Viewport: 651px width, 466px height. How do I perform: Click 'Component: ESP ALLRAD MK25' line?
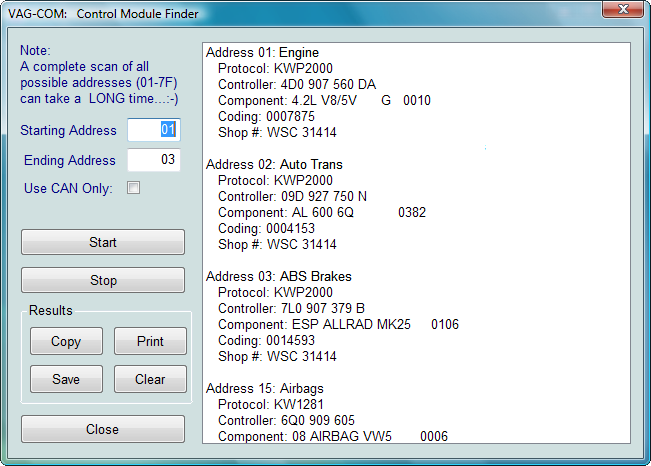338,324
